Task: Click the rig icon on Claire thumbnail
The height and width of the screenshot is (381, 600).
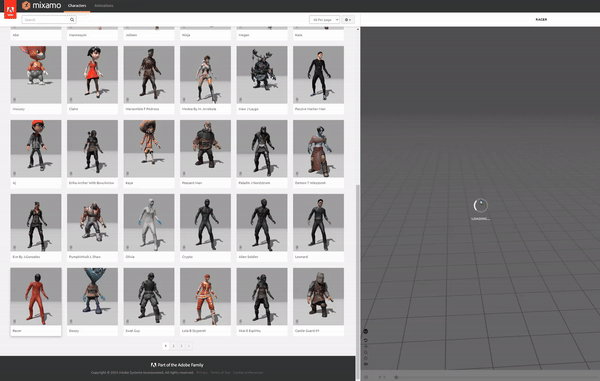Action: coord(71,99)
